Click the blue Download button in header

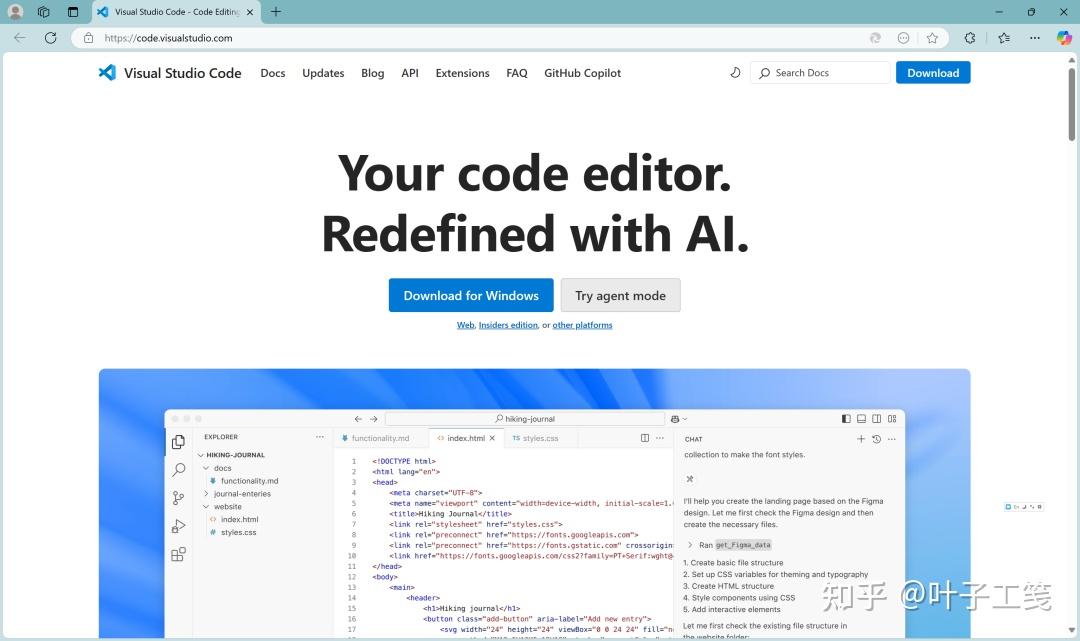[933, 72]
